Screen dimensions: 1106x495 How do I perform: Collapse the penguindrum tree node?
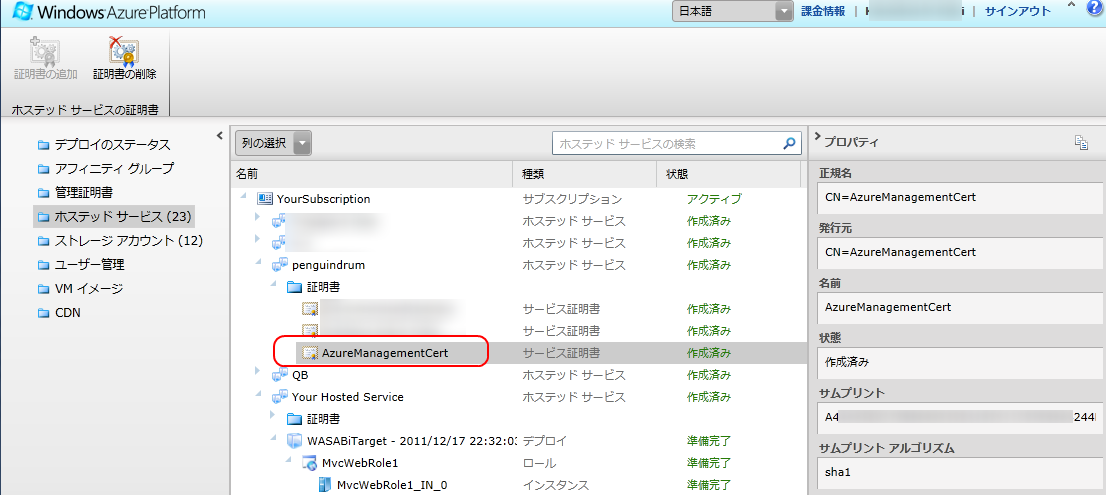click(258, 264)
